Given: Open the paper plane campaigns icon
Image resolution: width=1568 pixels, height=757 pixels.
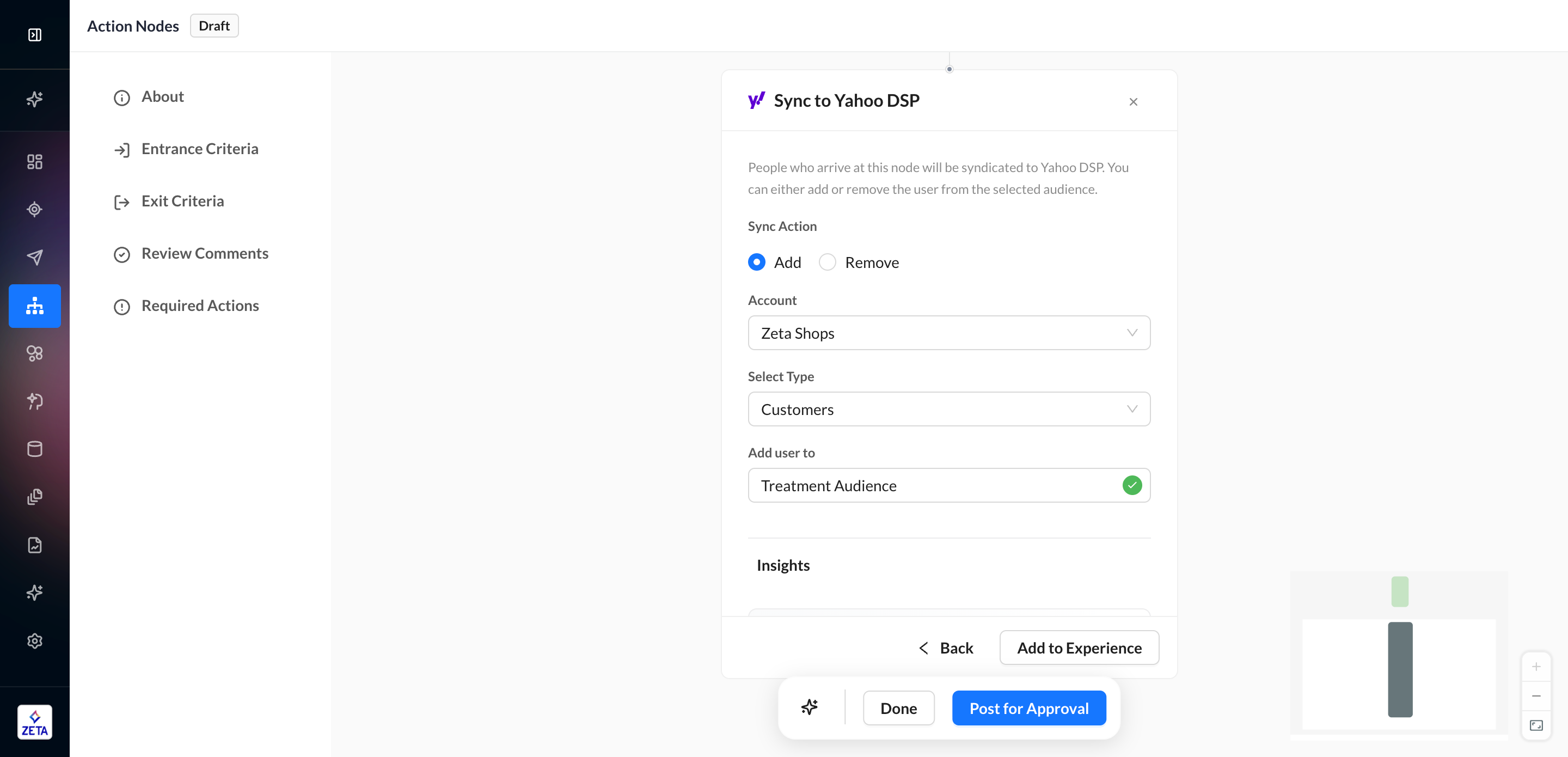Looking at the screenshot, I should pyautogui.click(x=35, y=257).
